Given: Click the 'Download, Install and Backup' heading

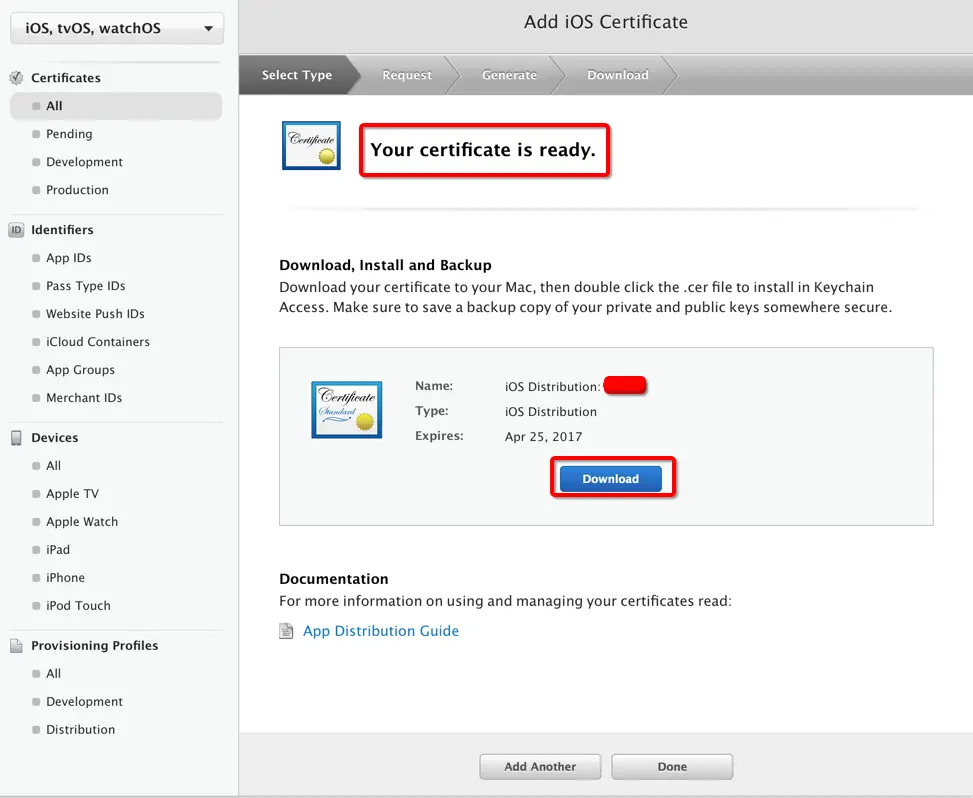Looking at the screenshot, I should pos(385,266).
